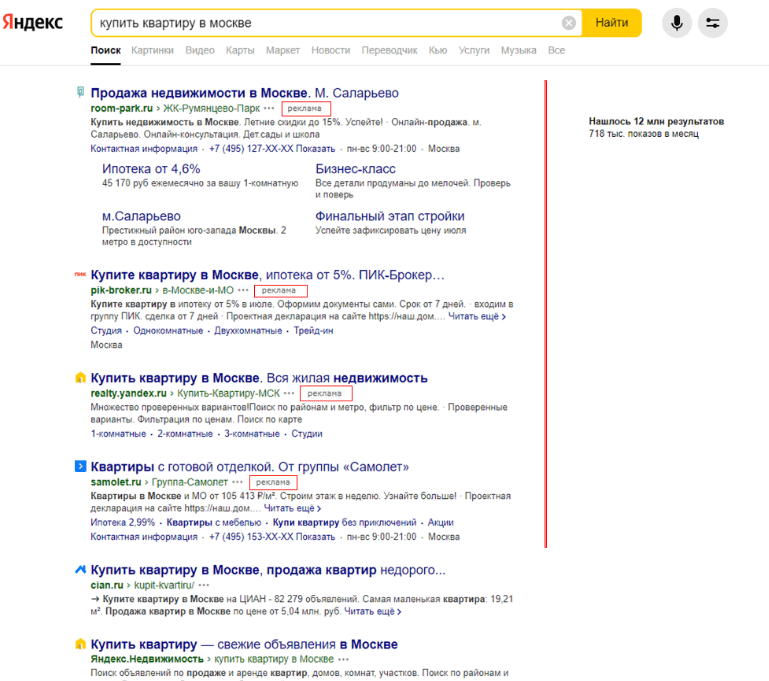Click the cian.ru favicon icon
The image size is (769, 681).
point(80,569)
